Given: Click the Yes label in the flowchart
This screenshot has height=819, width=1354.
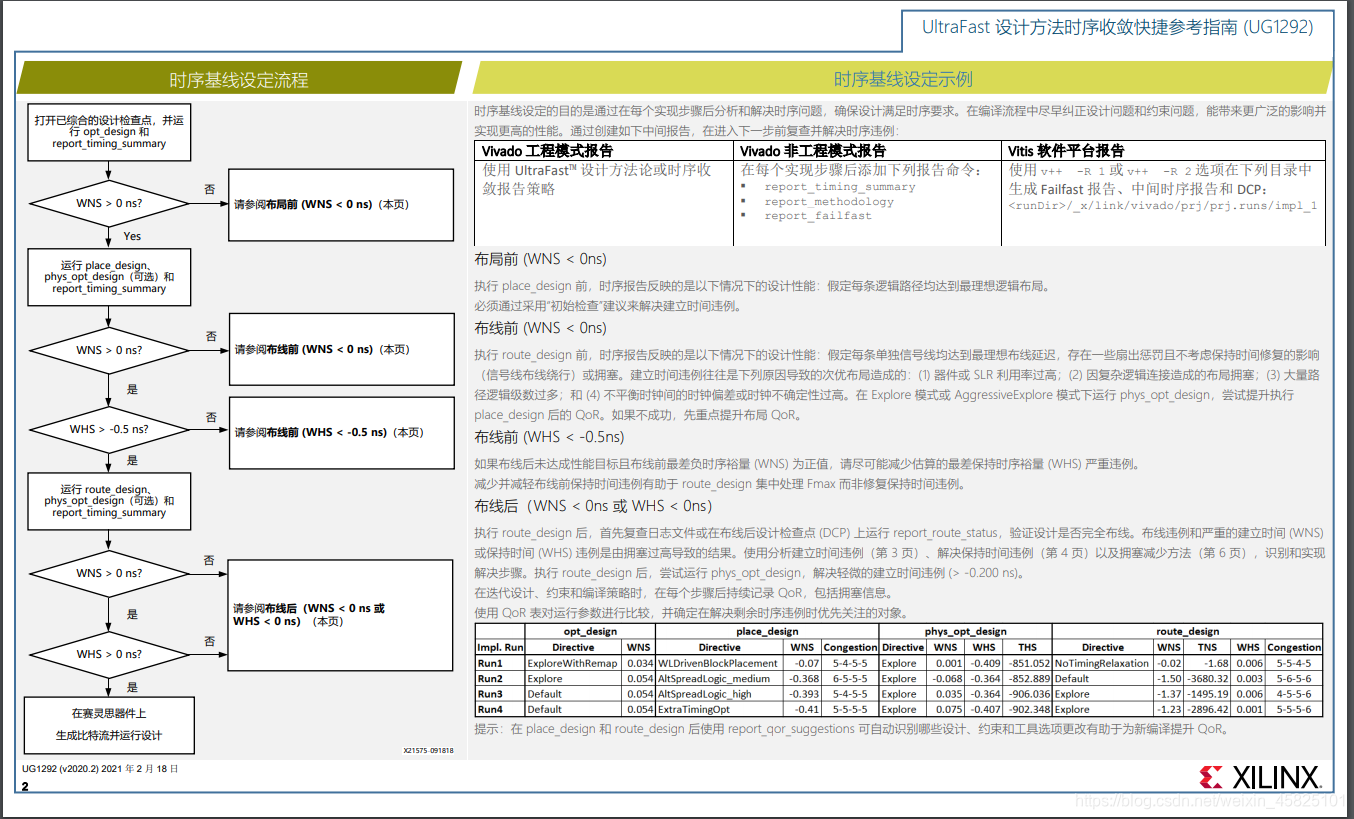Looking at the screenshot, I should point(132,236).
